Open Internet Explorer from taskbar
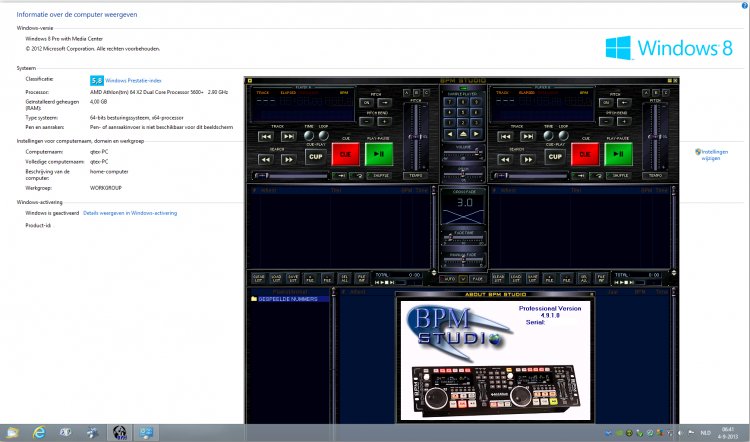 39,432
